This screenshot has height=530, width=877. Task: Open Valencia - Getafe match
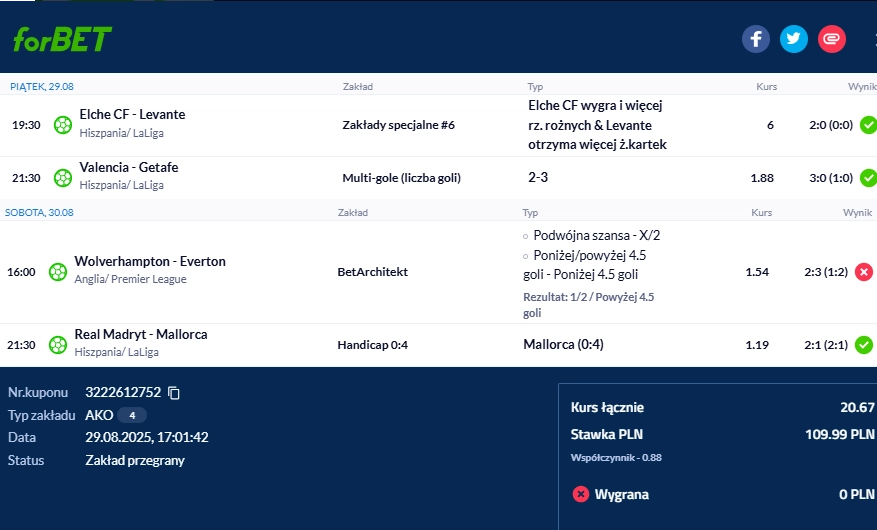129,167
